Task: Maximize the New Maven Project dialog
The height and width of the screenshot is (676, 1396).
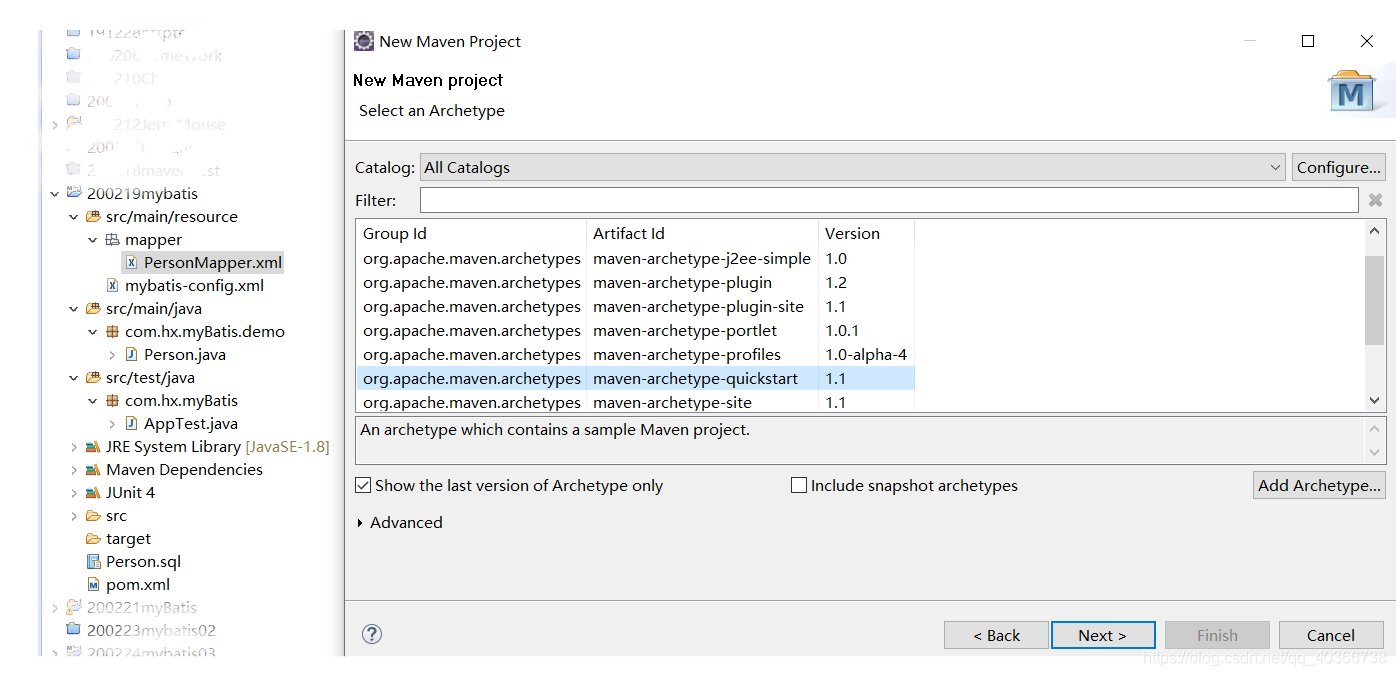Action: click(1307, 41)
